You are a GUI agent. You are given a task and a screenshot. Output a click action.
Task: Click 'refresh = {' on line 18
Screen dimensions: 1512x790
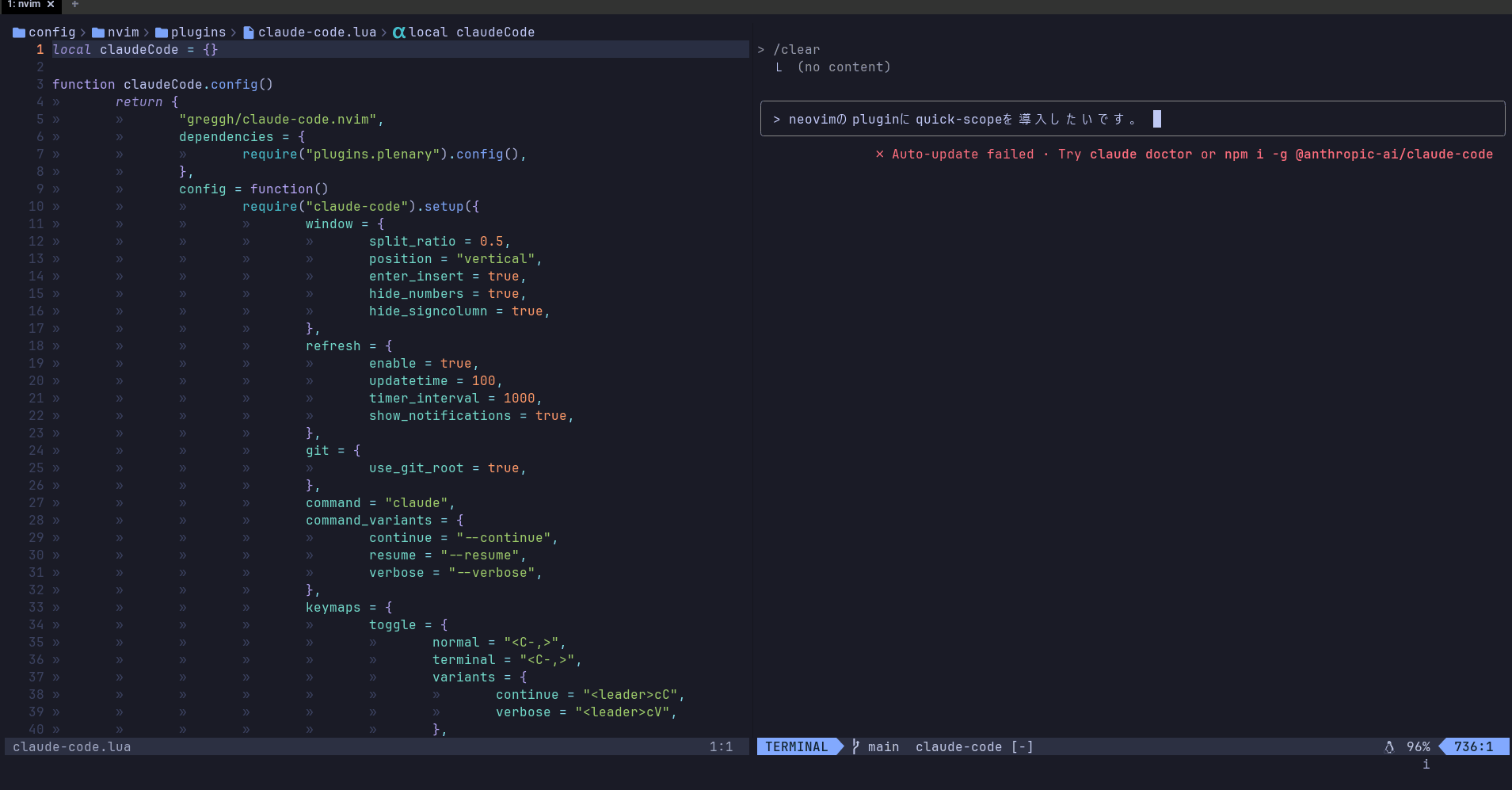349,346
